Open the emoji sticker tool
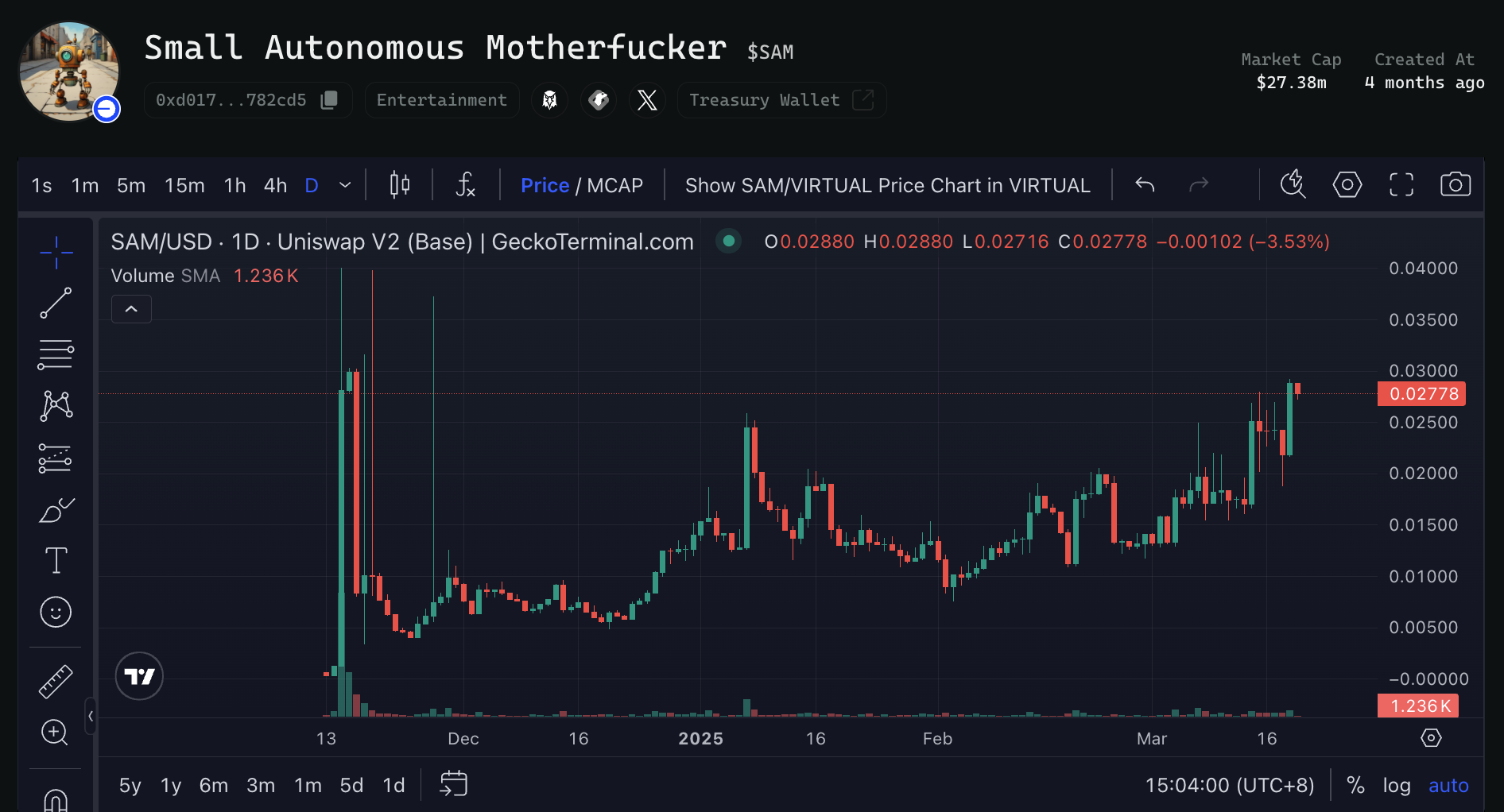1504x812 pixels. click(56, 612)
